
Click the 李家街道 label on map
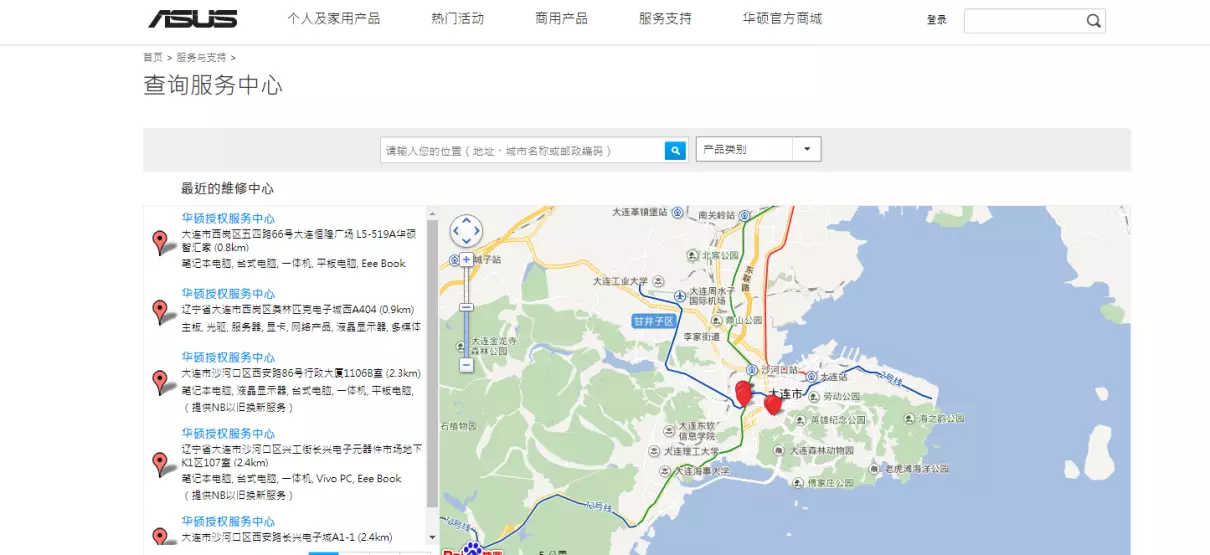pos(701,338)
